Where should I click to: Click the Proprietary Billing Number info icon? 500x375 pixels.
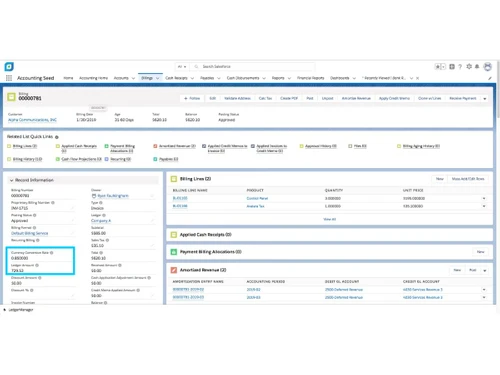[x=53, y=203]
